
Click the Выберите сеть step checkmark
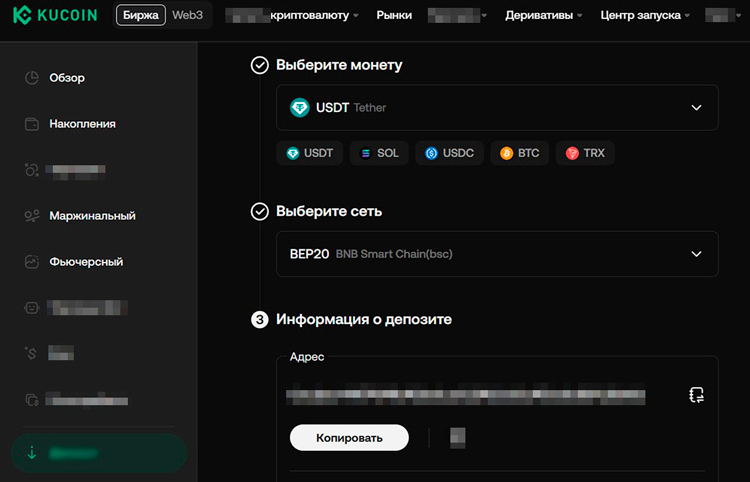[260, 211]
